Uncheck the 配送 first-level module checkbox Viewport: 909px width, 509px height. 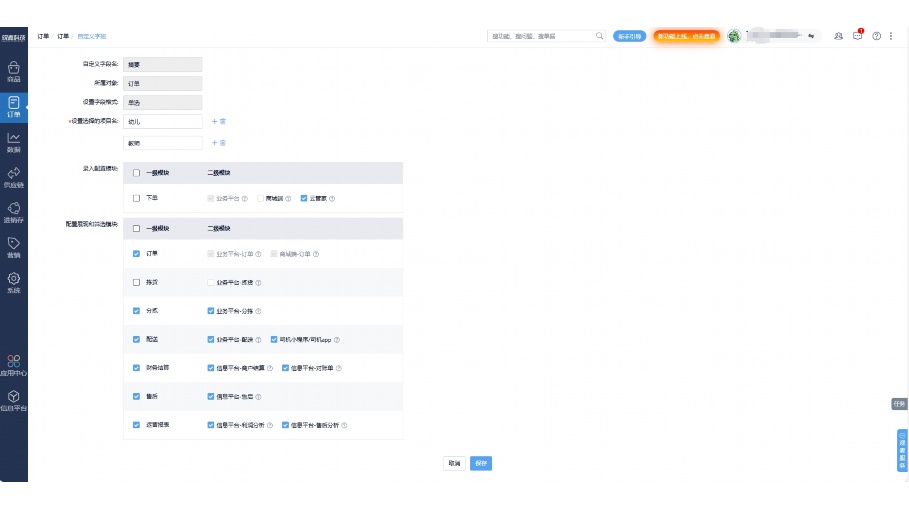click(x=136, y=339)
